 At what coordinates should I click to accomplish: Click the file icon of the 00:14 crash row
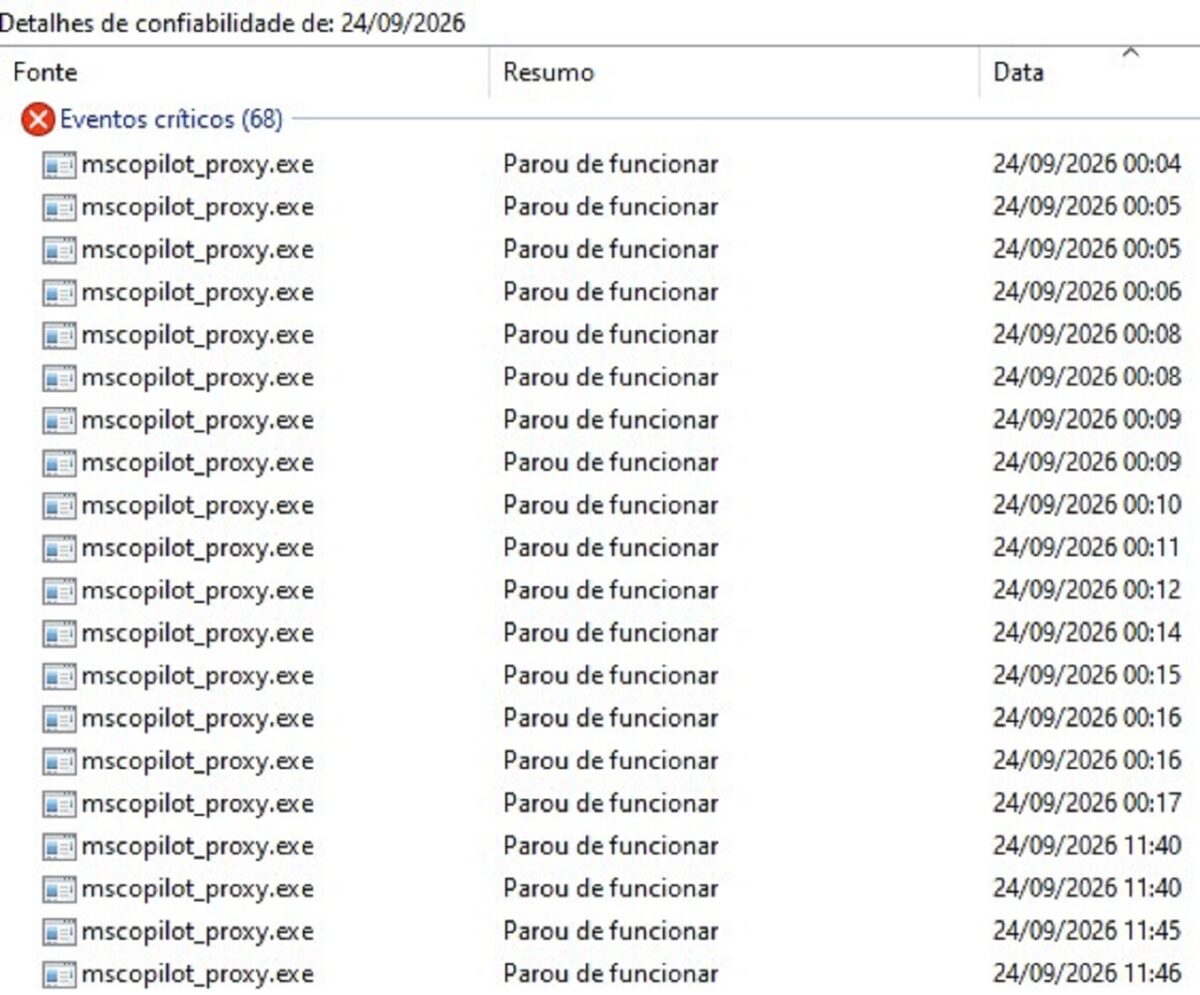59,633
